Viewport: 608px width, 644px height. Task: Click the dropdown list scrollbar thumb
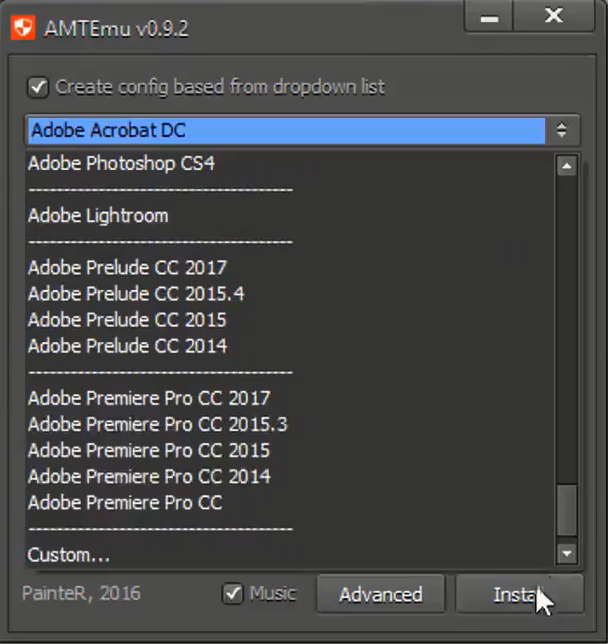point(567,510)
